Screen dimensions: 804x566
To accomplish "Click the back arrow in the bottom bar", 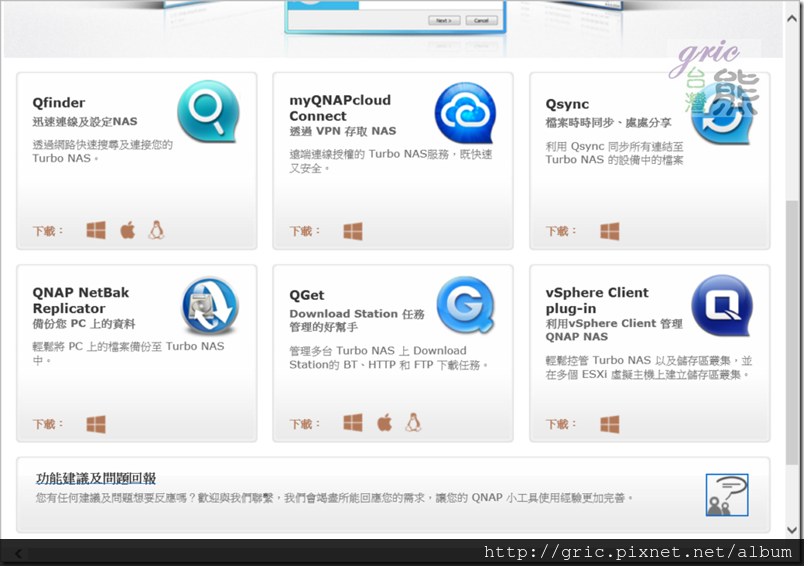I will click(18, 553).
